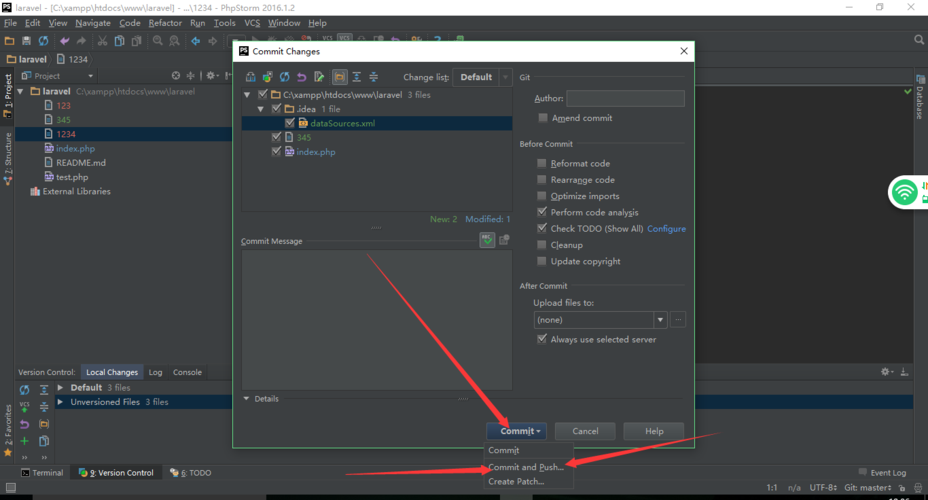Click Refresh Changes icon in Commit dialog toolbar
Screen dimensions: 928x500
pyautogui.click(x=285, y=77)
